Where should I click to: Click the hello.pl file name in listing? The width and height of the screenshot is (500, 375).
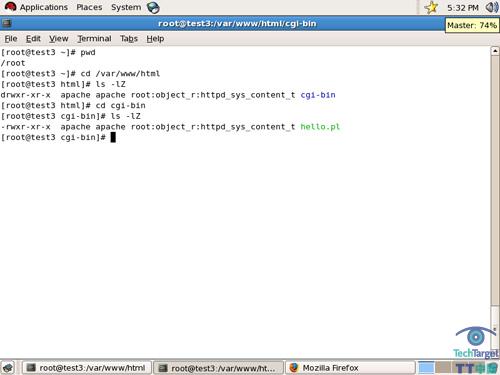click(x=320, y=127)
